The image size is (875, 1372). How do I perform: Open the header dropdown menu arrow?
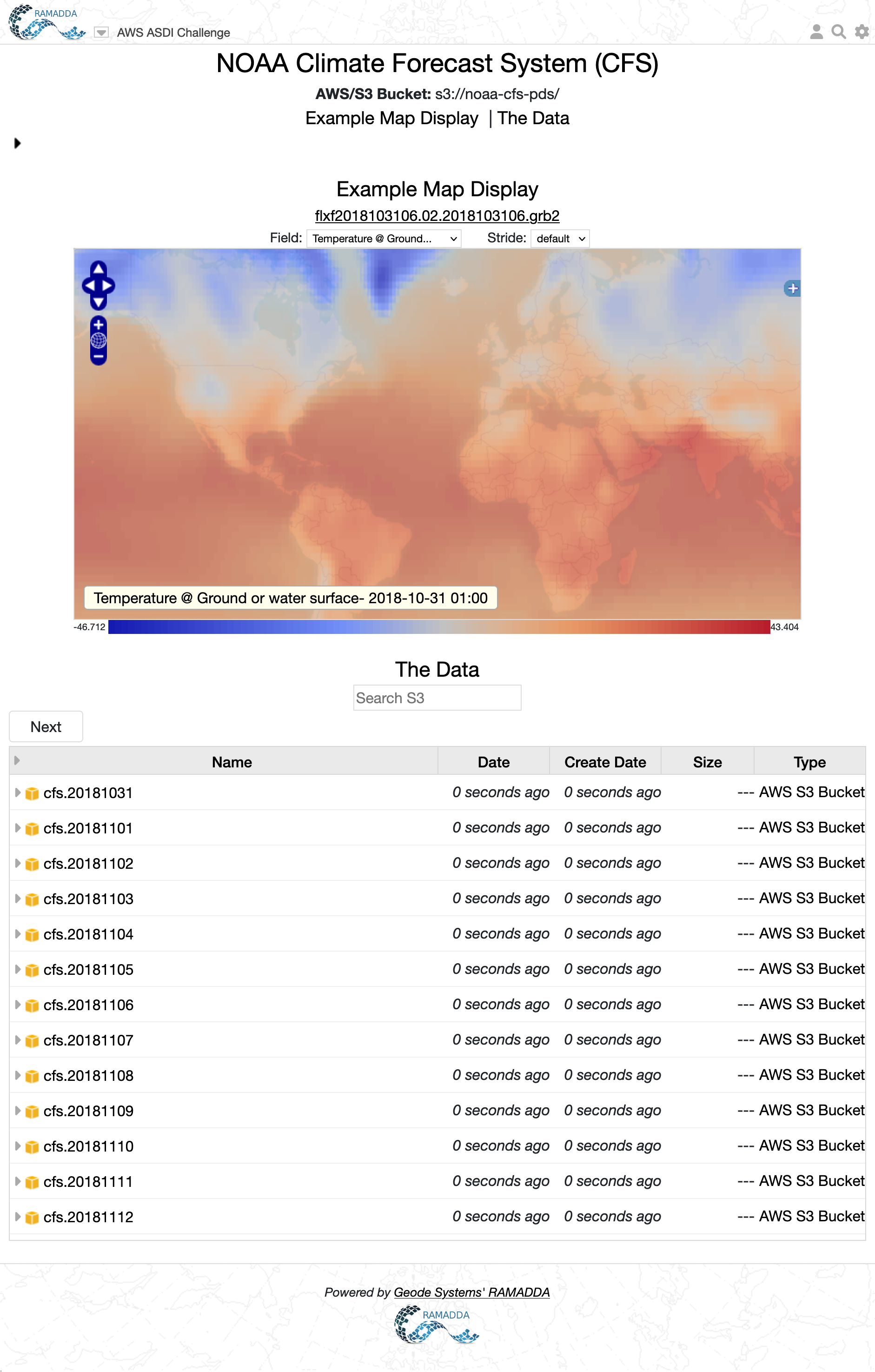point(101,33)
